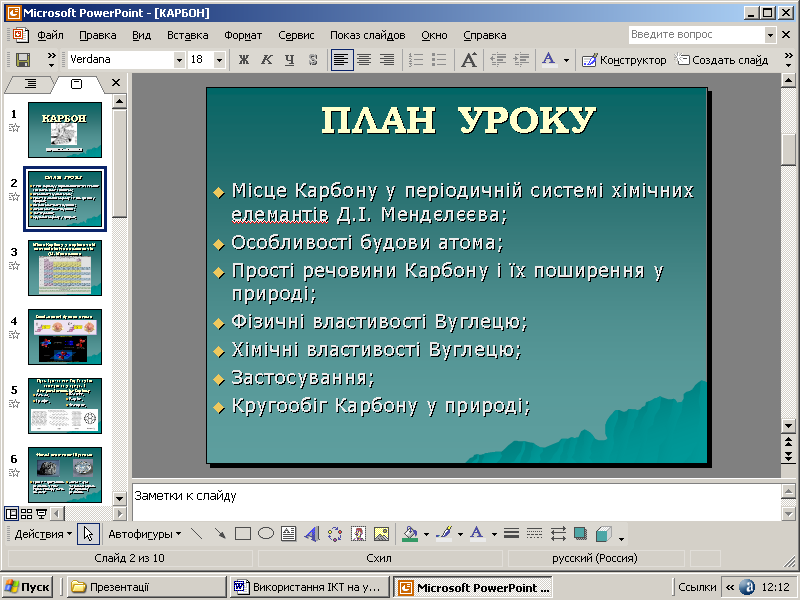800x600 pixels.
Task: Click in the Заметки к слайду notes area
Action: point(456,503)
